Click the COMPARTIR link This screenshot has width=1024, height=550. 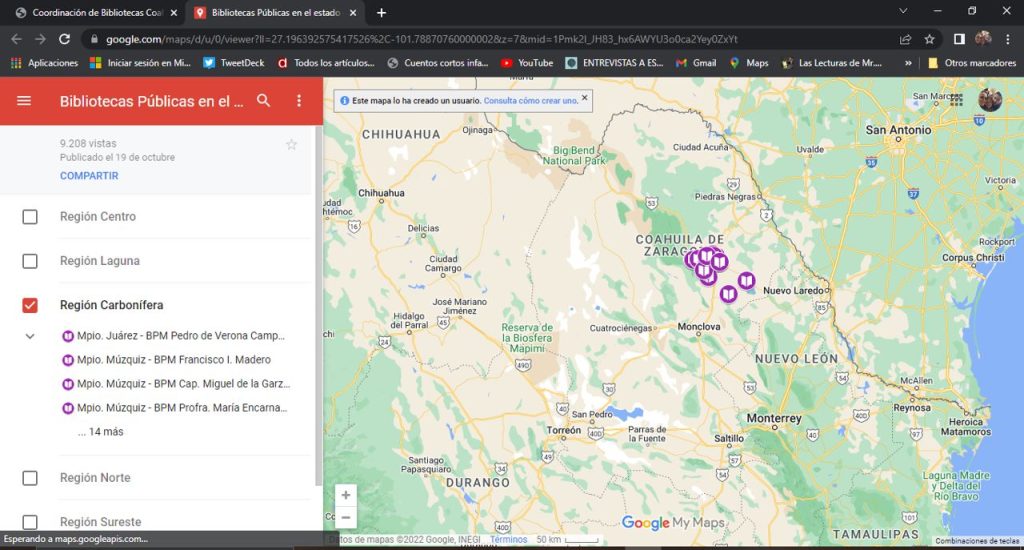89,176
